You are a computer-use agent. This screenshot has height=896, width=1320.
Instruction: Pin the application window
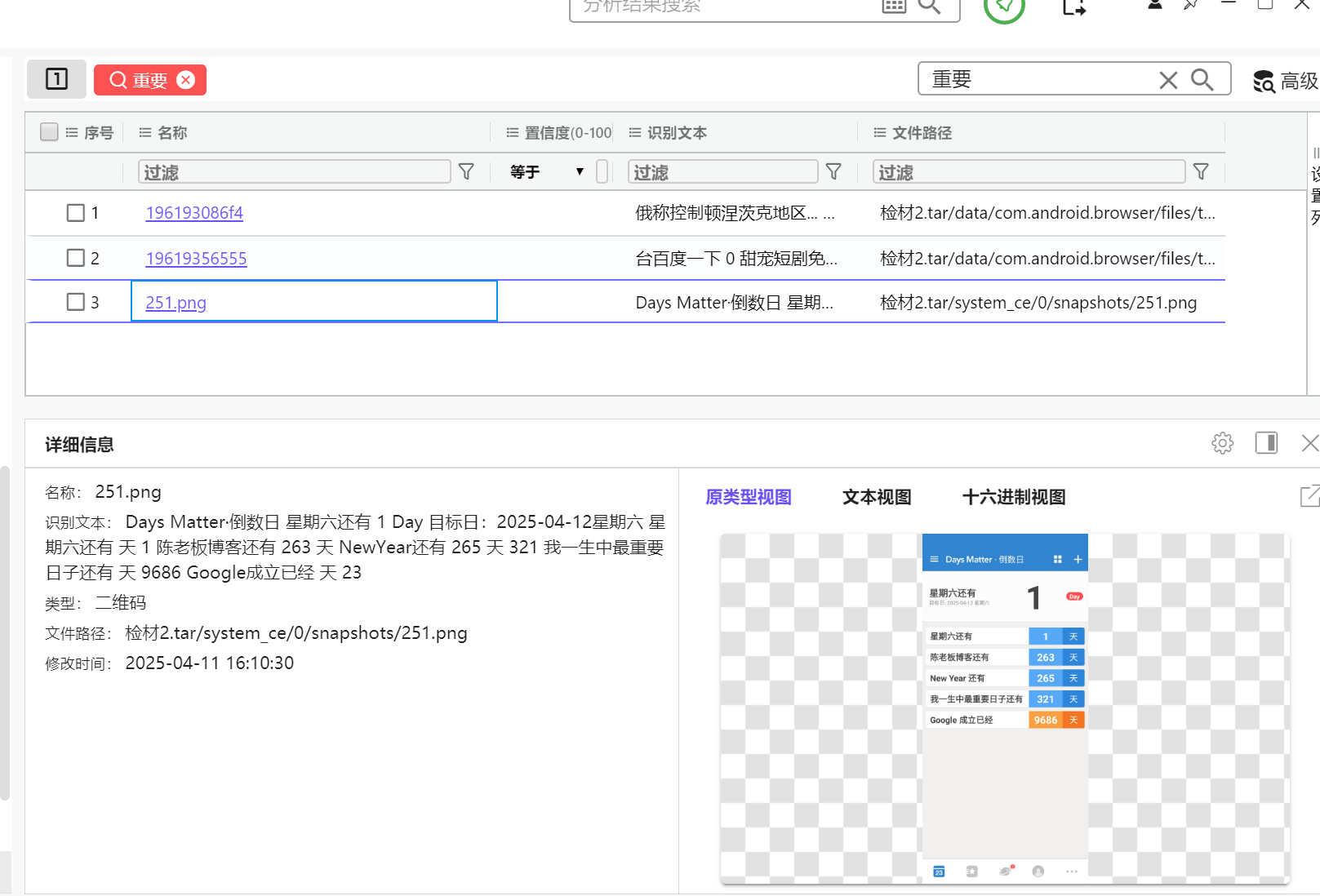(x=1190, y=6)
